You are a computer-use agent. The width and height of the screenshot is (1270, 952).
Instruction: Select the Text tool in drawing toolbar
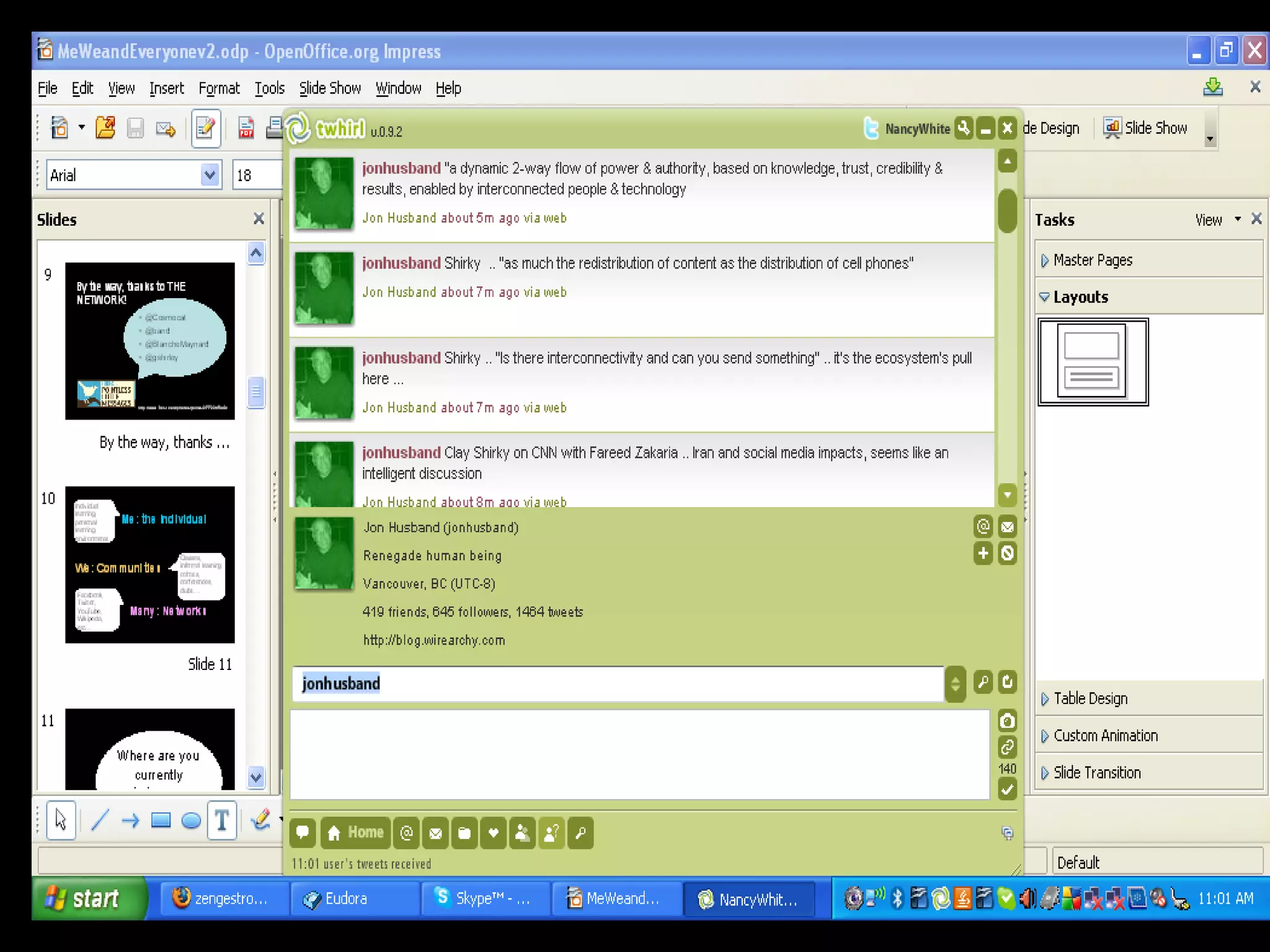pyautogui.click(x=221, y=821)
